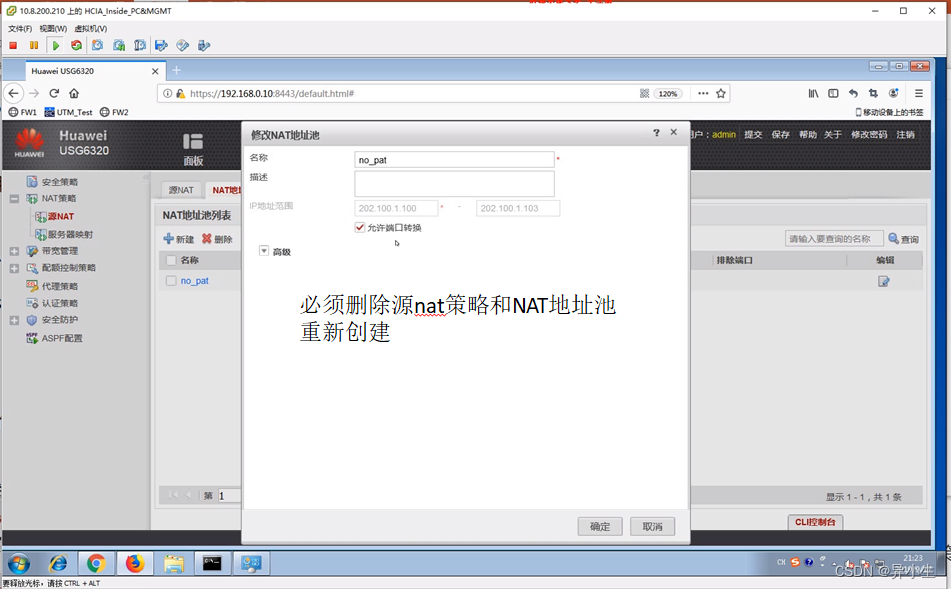Click the 确定 button
951x589 pixels.
click(600, 526)
